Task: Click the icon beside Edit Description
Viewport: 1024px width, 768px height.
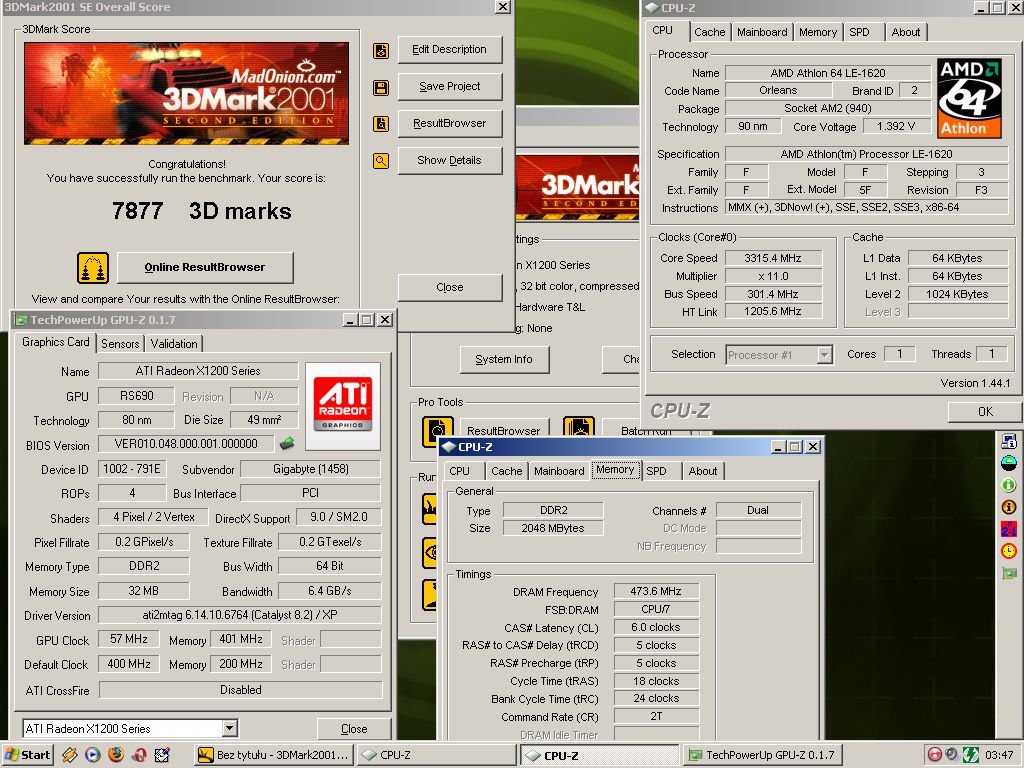Action: (381, 50)
